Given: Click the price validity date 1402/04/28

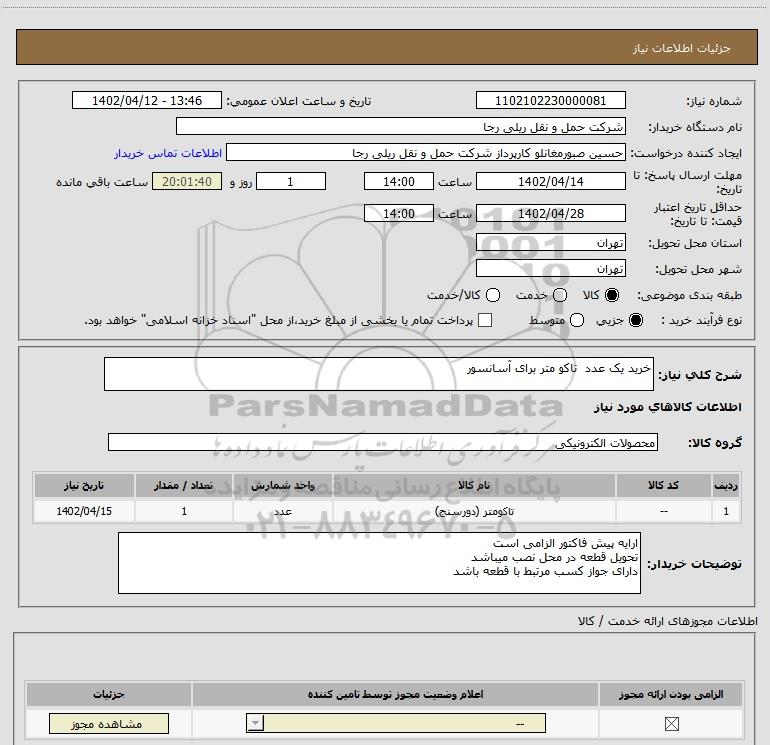Looking at the screenshot, I should 550,213.
